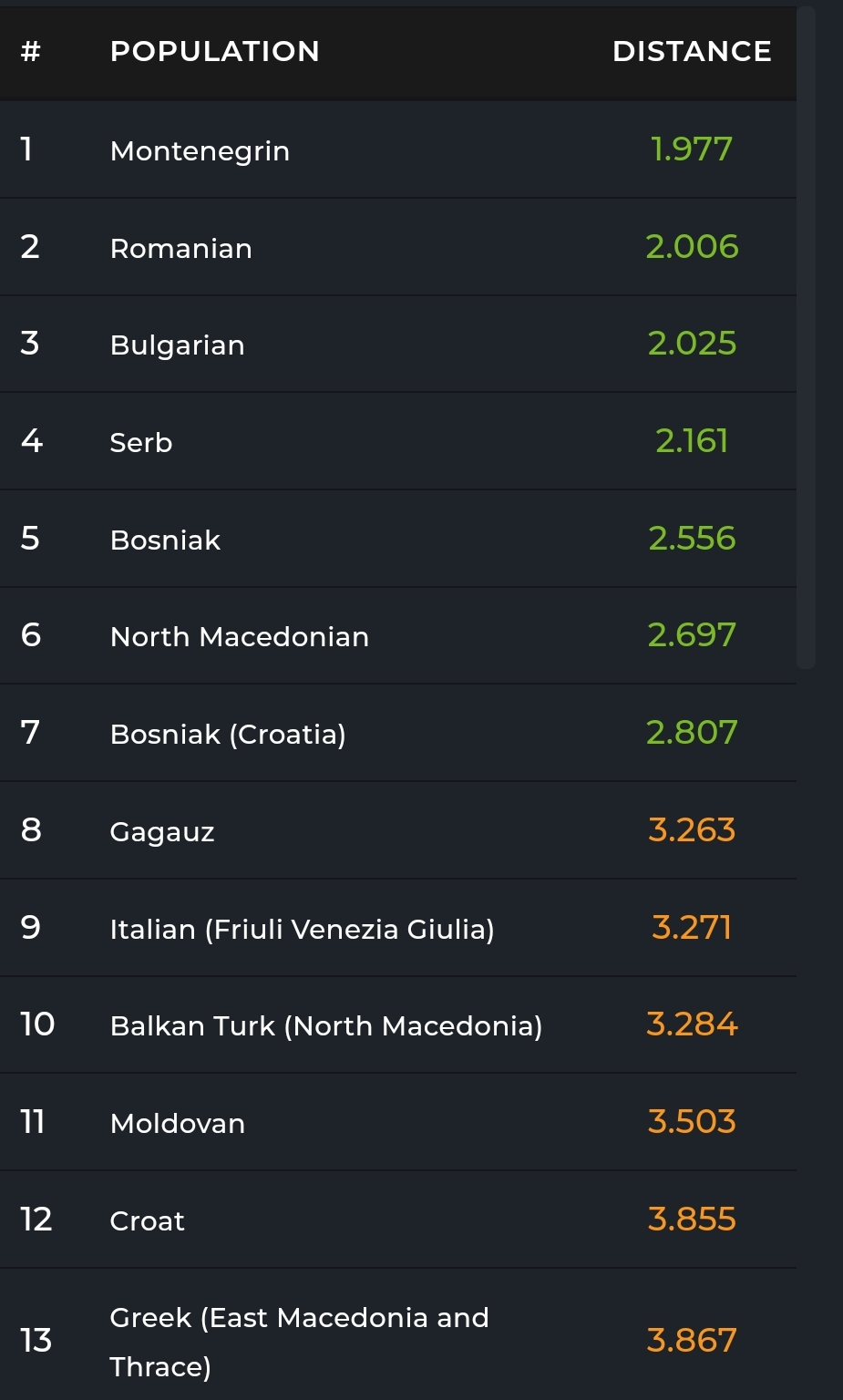Open the Bulgarian population entry
843x1400 pixels.
177,345
